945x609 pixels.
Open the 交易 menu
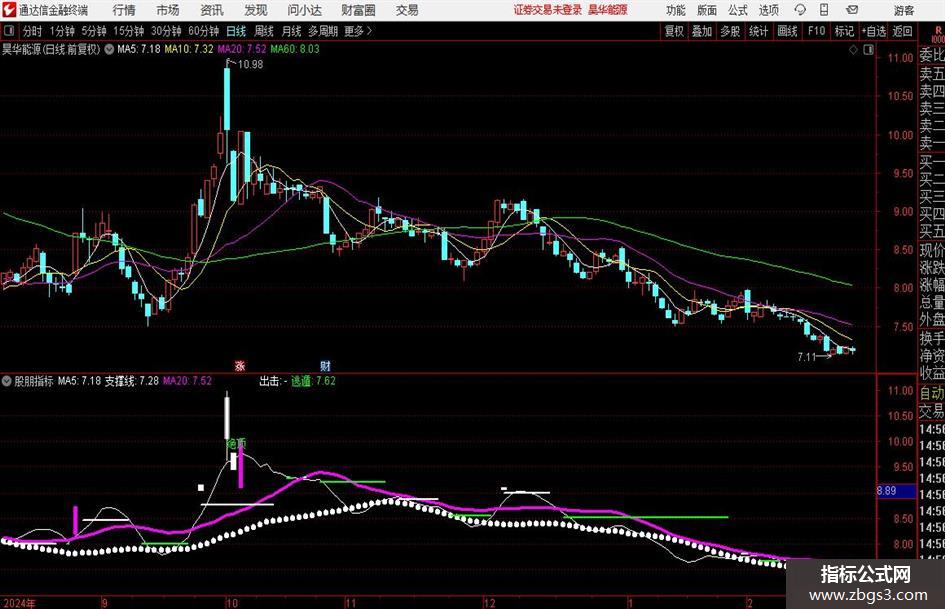tap(407, 10)
